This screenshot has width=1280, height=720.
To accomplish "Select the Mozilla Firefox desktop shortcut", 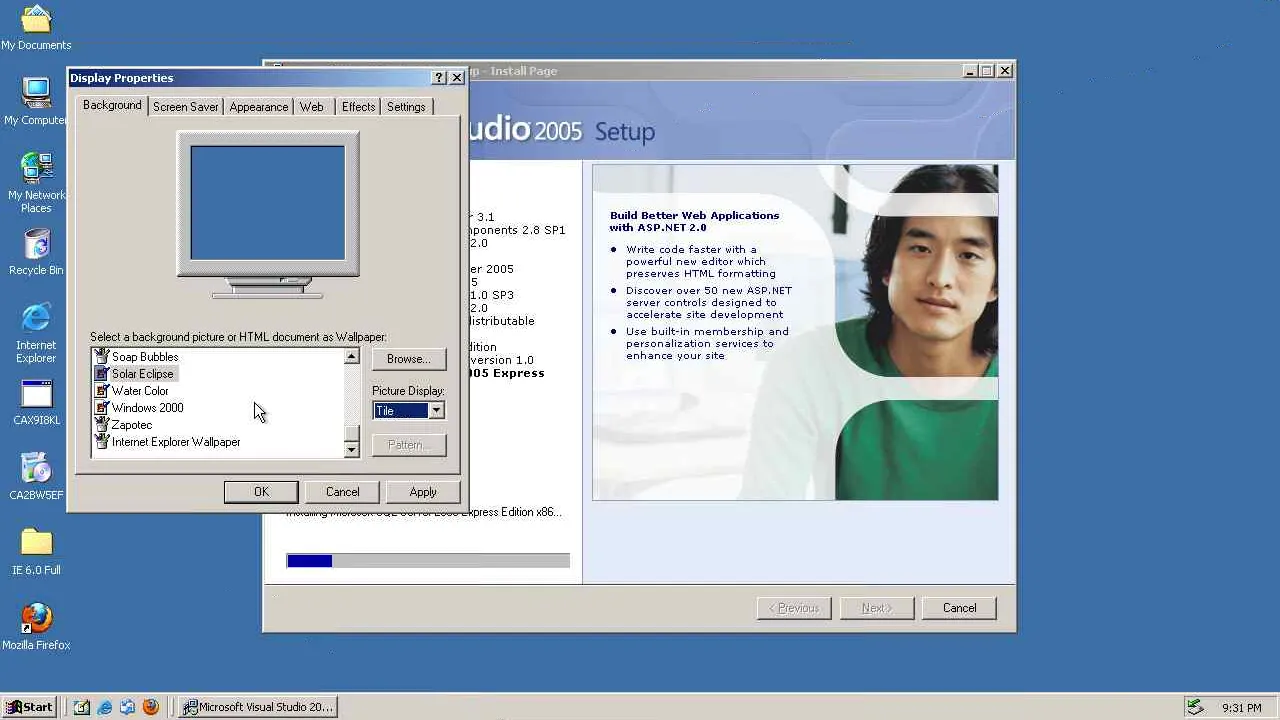I will [x=36, y=627].
